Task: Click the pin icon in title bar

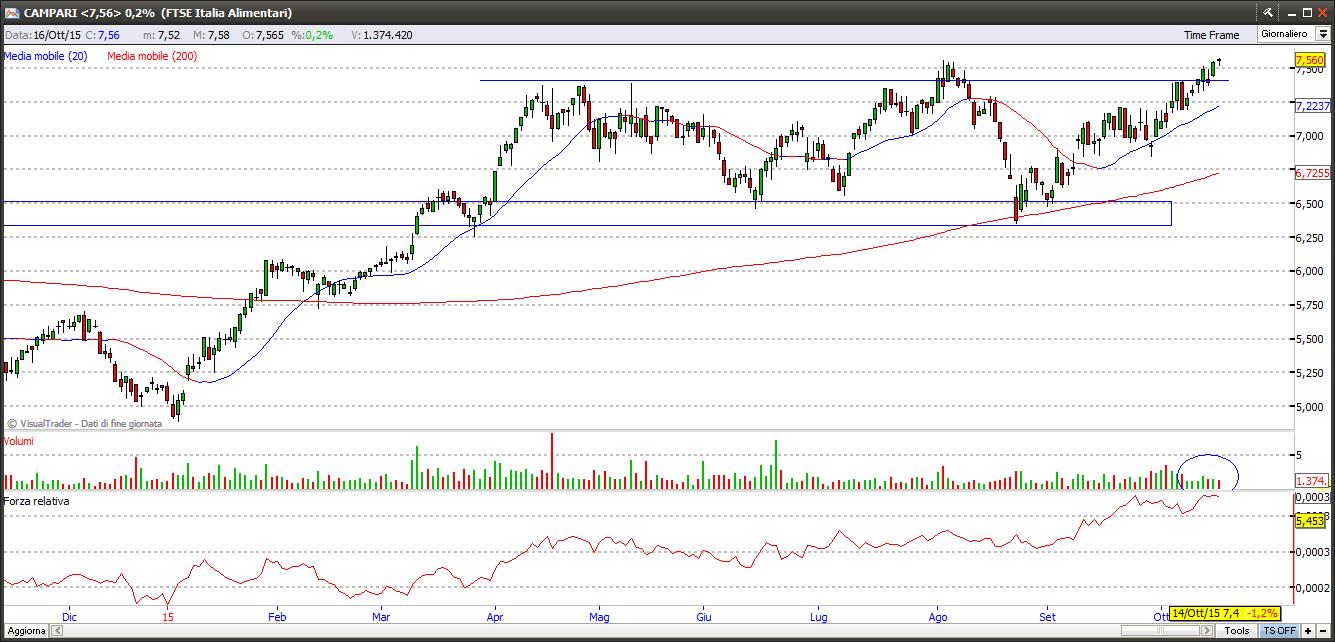Action: (x=1268, y=12)
